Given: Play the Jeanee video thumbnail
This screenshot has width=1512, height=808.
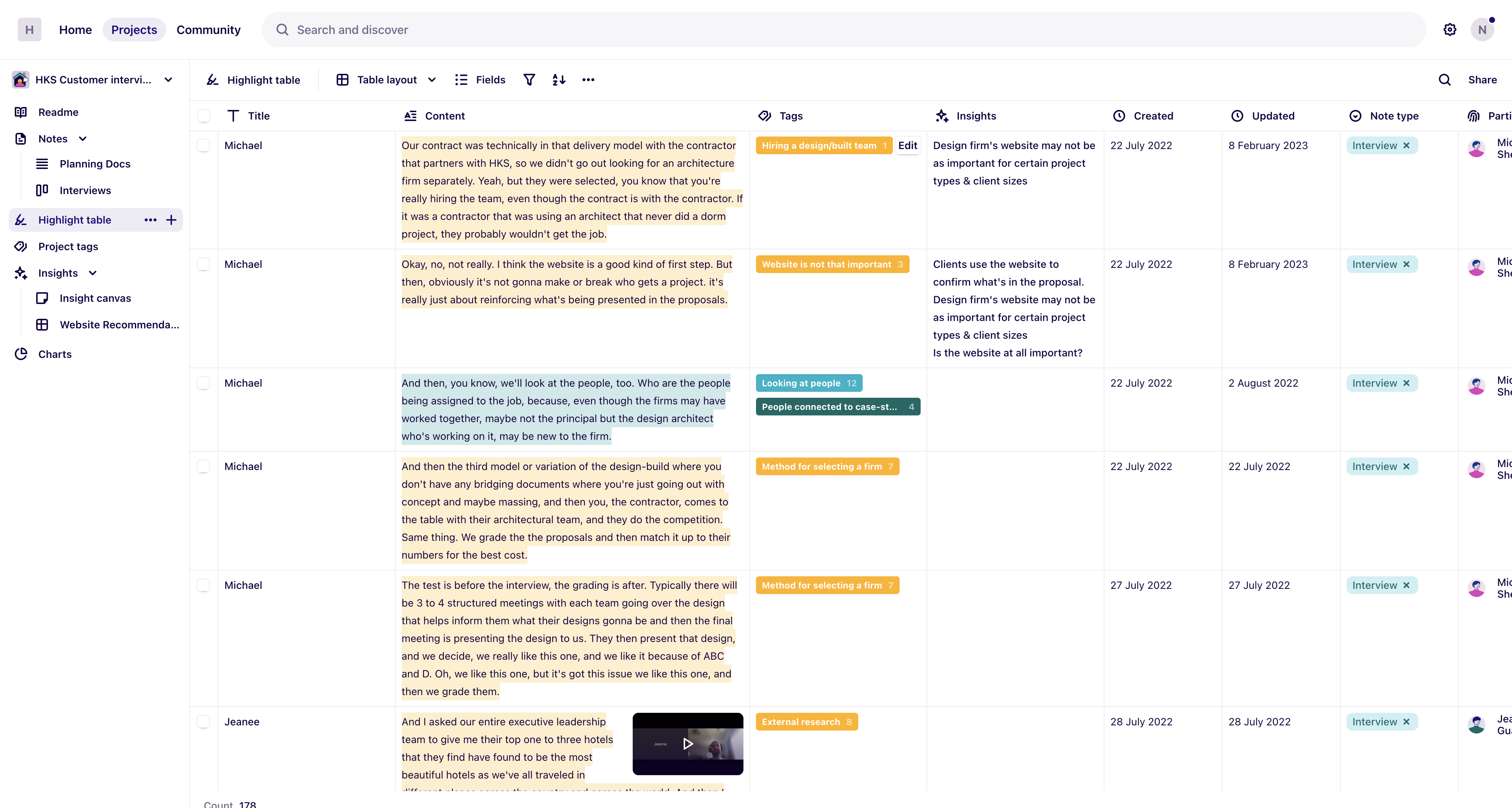Looking at the screenshot, I should coord(687,744).
